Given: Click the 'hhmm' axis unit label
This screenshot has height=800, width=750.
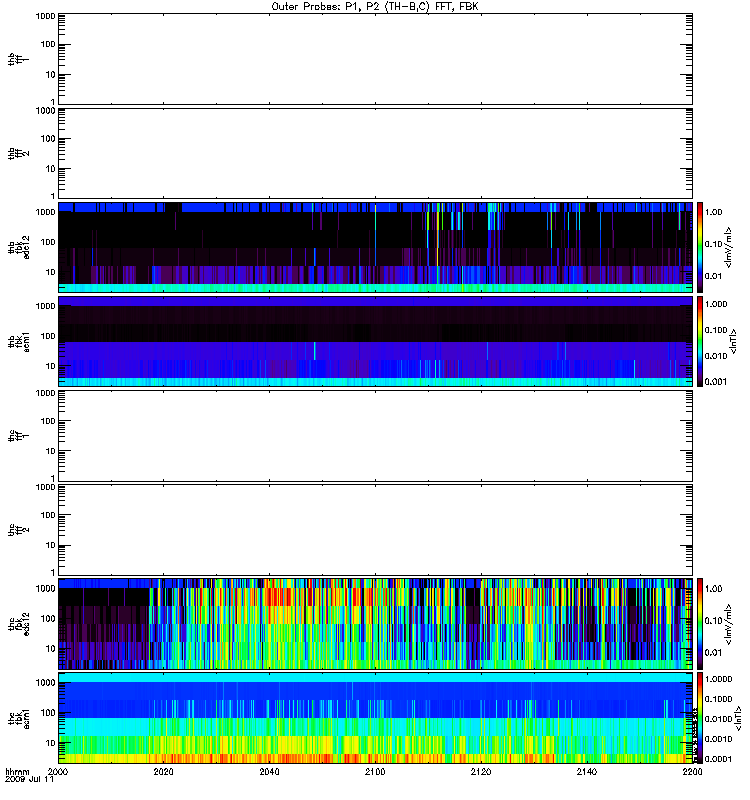Looking at the screenshot, I should point(17,772).
